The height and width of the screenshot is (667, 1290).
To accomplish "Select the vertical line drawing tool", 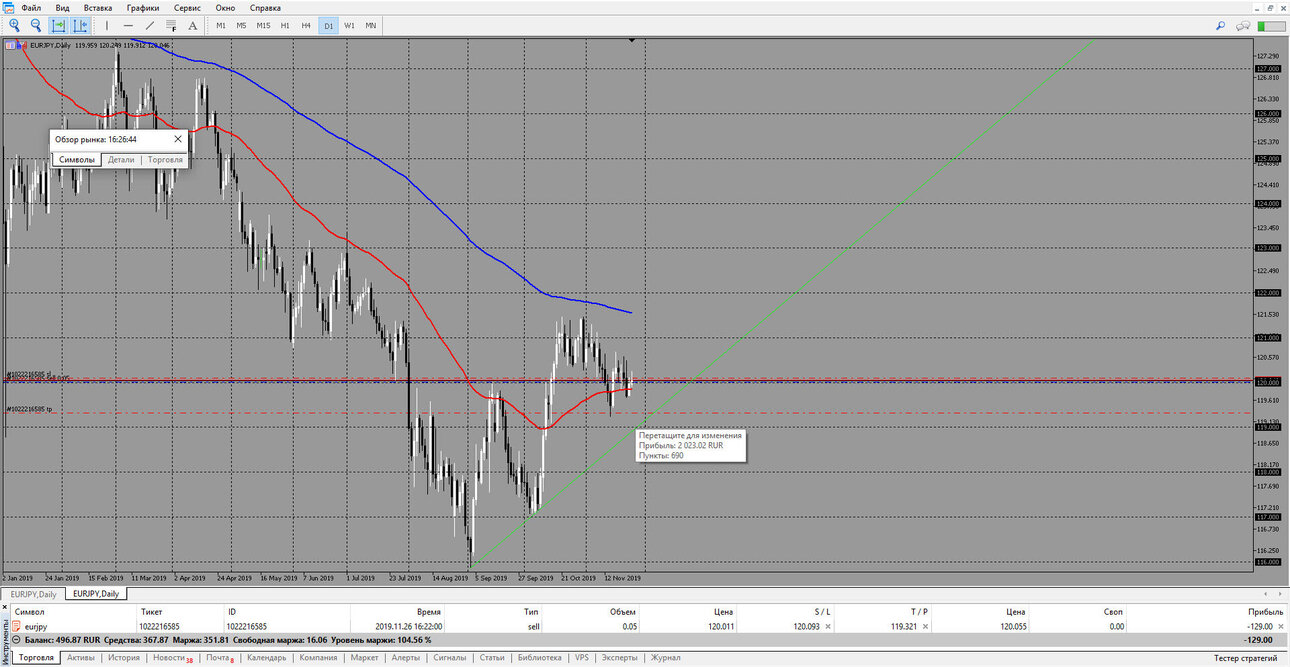I will (107, 25).
